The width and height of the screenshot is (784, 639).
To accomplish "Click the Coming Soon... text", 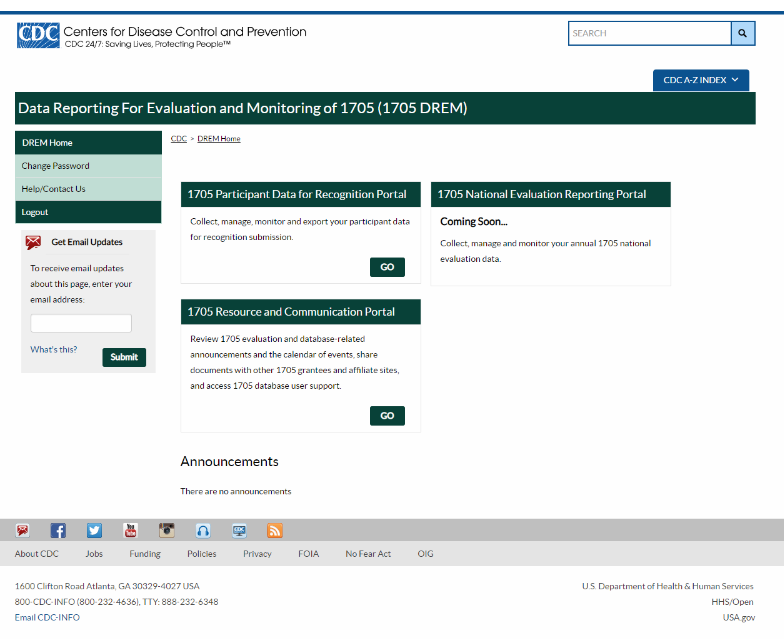I will point(474,222).
